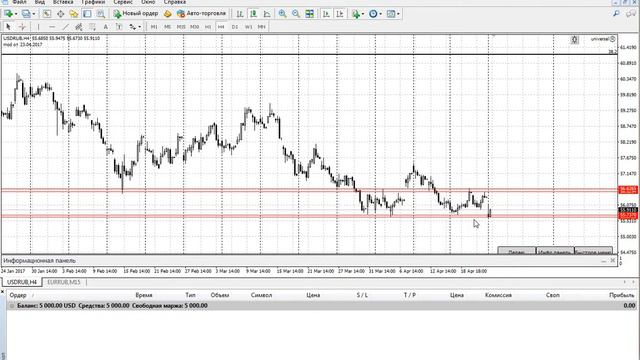Open the Сервис menu
This screenshot has height=360, width=640.
(123, 2)
